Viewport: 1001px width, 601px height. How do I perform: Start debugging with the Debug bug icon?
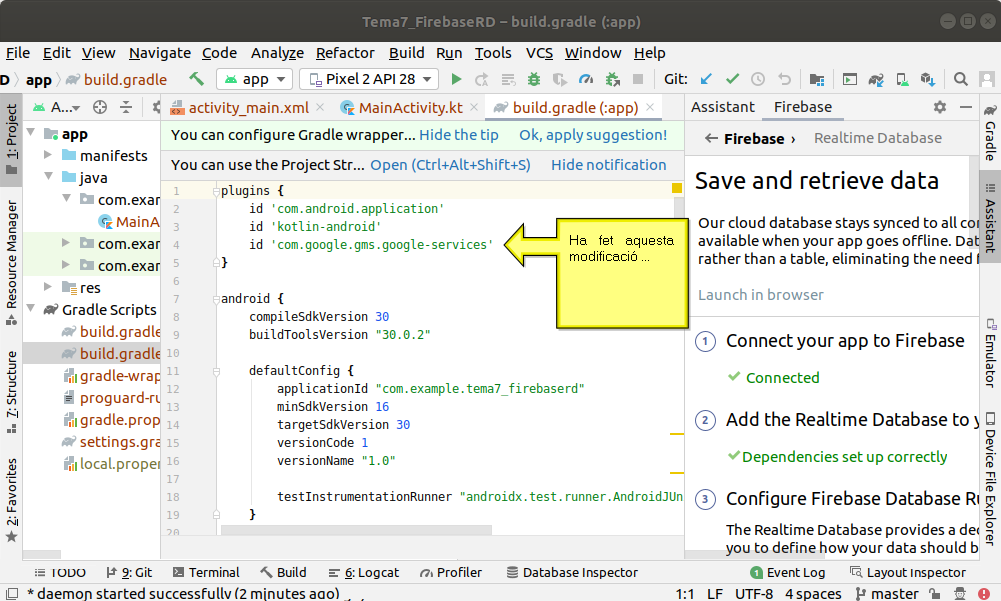(x=534, y=79)
